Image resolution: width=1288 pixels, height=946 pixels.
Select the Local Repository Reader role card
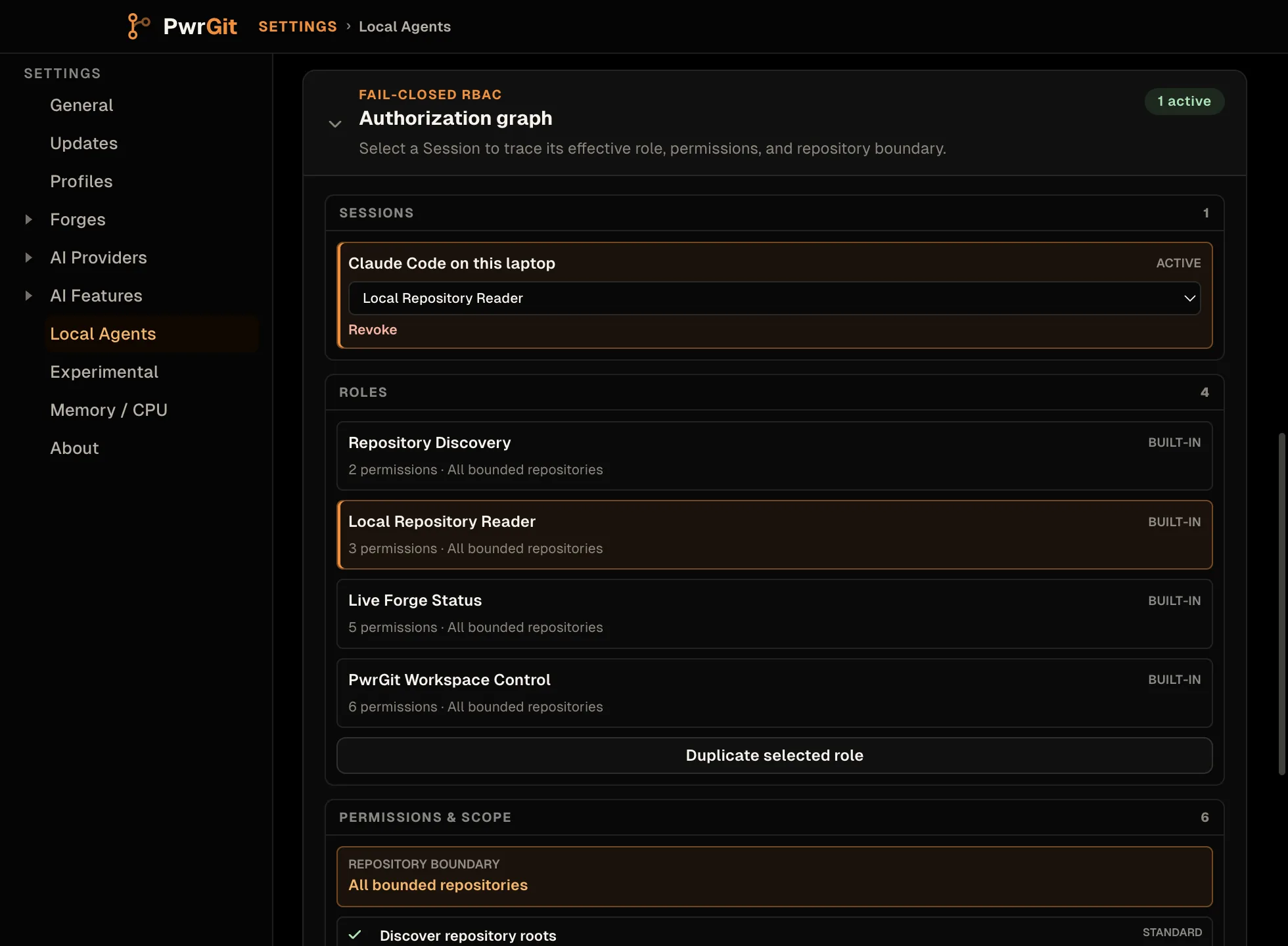click(x=774, y=535)
